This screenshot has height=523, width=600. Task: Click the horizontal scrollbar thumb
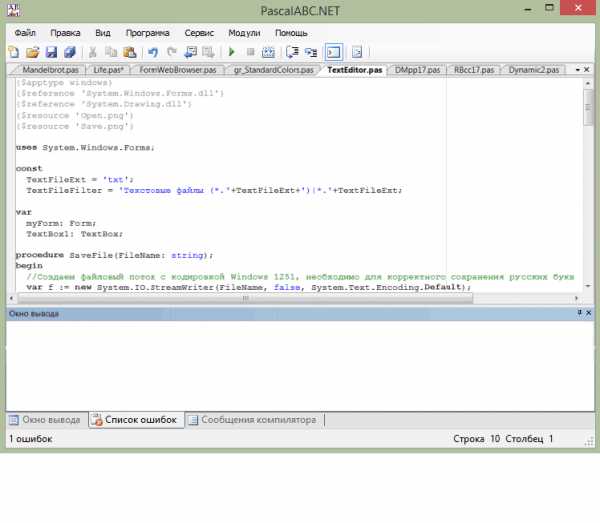click(x=246, y=298)
